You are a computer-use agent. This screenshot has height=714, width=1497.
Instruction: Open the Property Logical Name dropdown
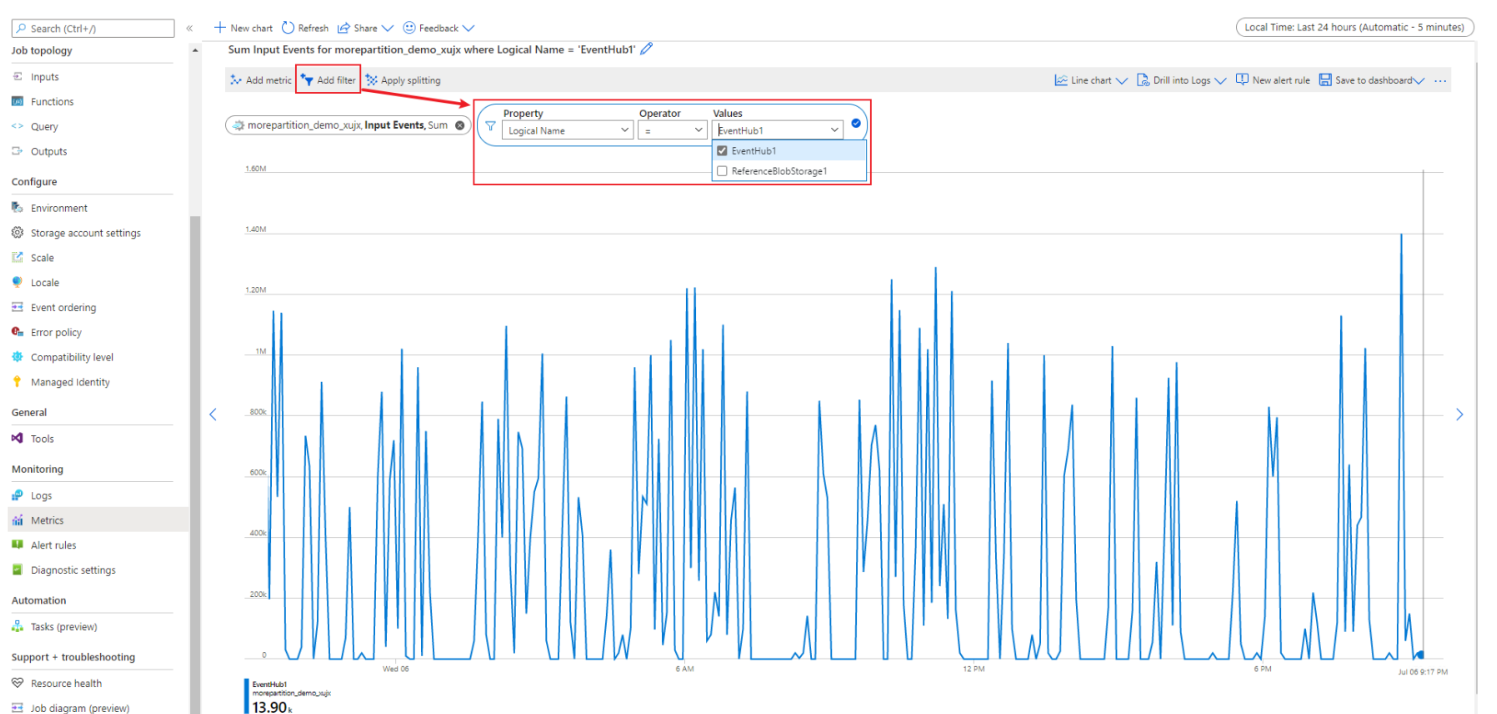(x=567, y=130)
